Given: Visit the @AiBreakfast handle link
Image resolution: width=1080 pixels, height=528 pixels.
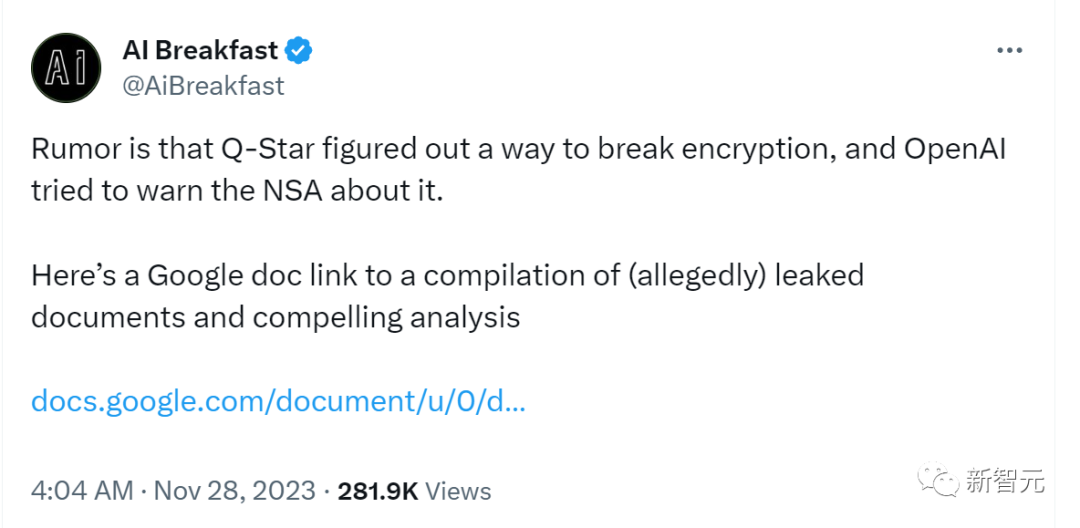Looking at the screenshot, I should [203, 86].
